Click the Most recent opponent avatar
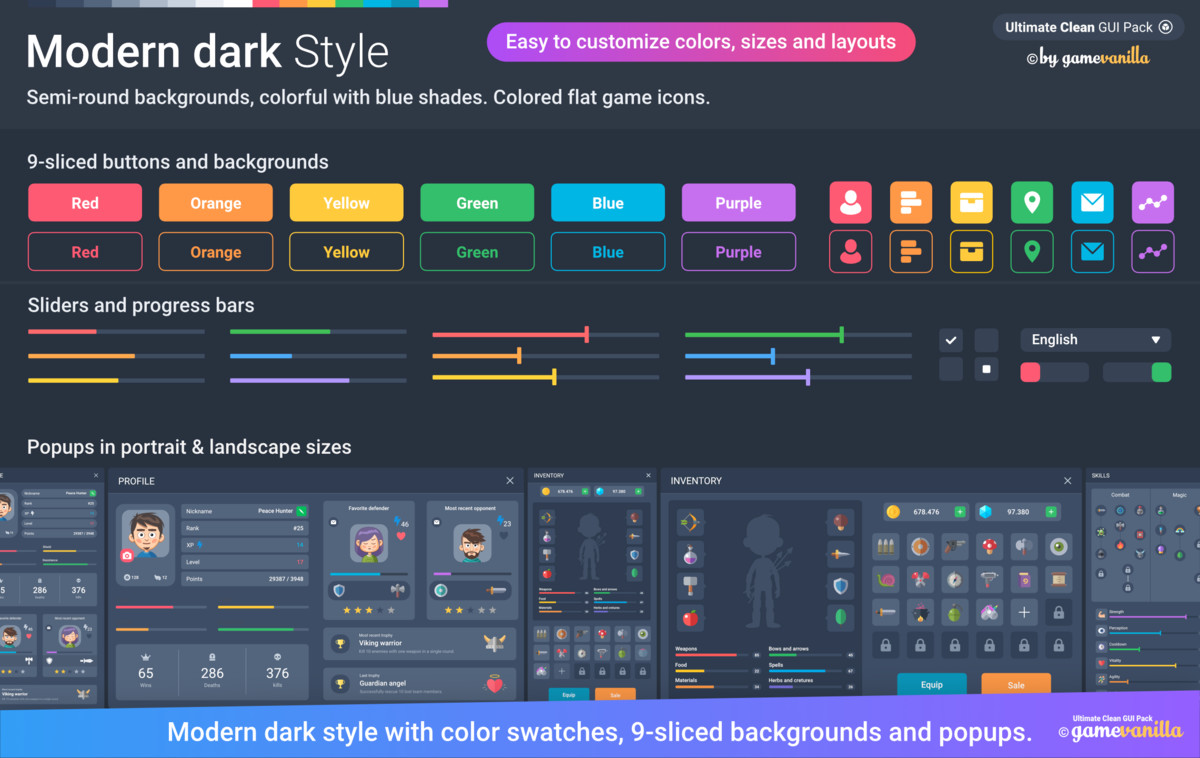Image resolution: width=1200 pixels, height=758 pixels. pyautogui.click(x=472, y=544)
